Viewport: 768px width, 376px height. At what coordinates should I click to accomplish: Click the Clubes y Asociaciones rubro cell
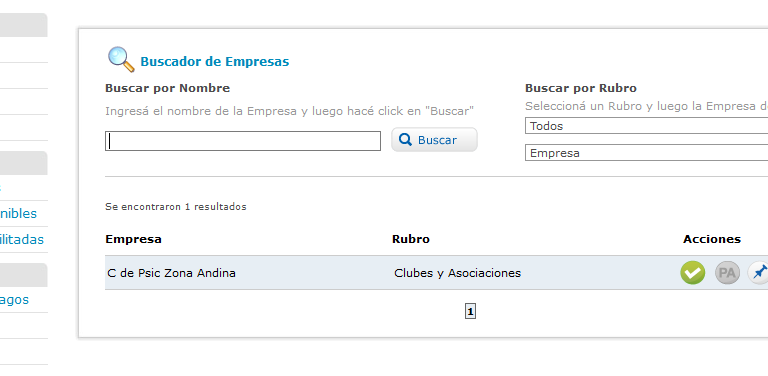(x=457, y=273)
